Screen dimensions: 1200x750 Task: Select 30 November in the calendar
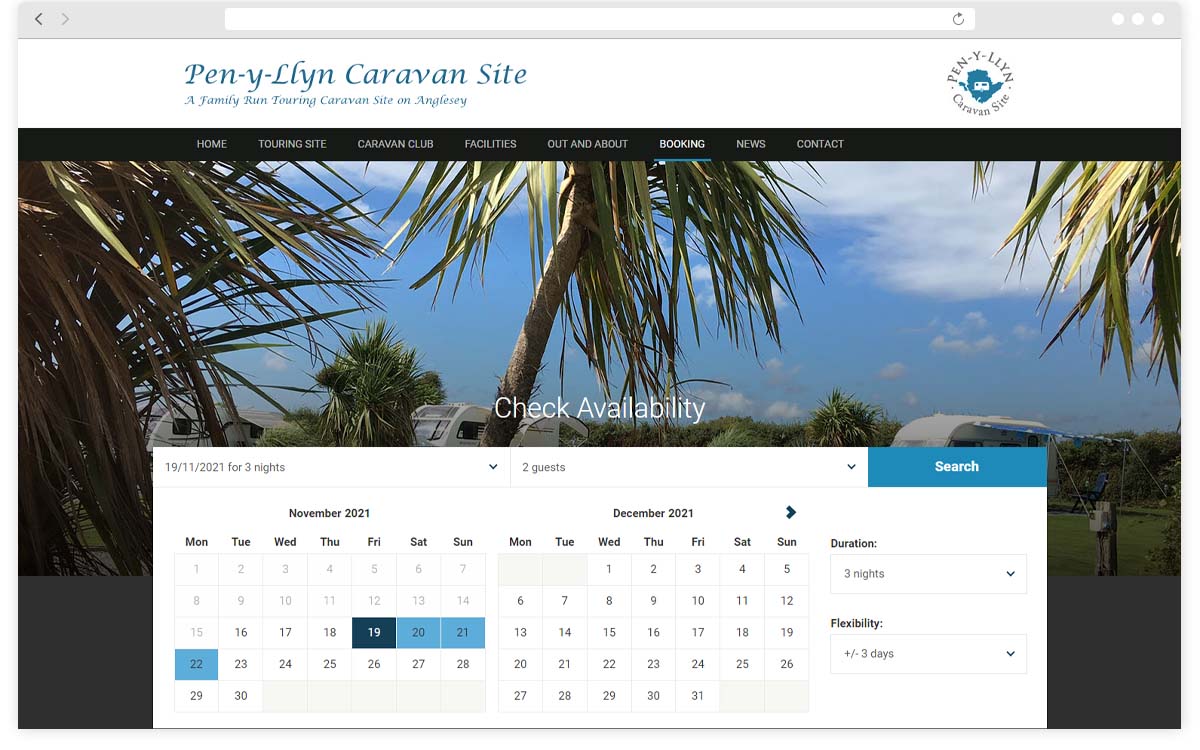(x=241, y=696)
